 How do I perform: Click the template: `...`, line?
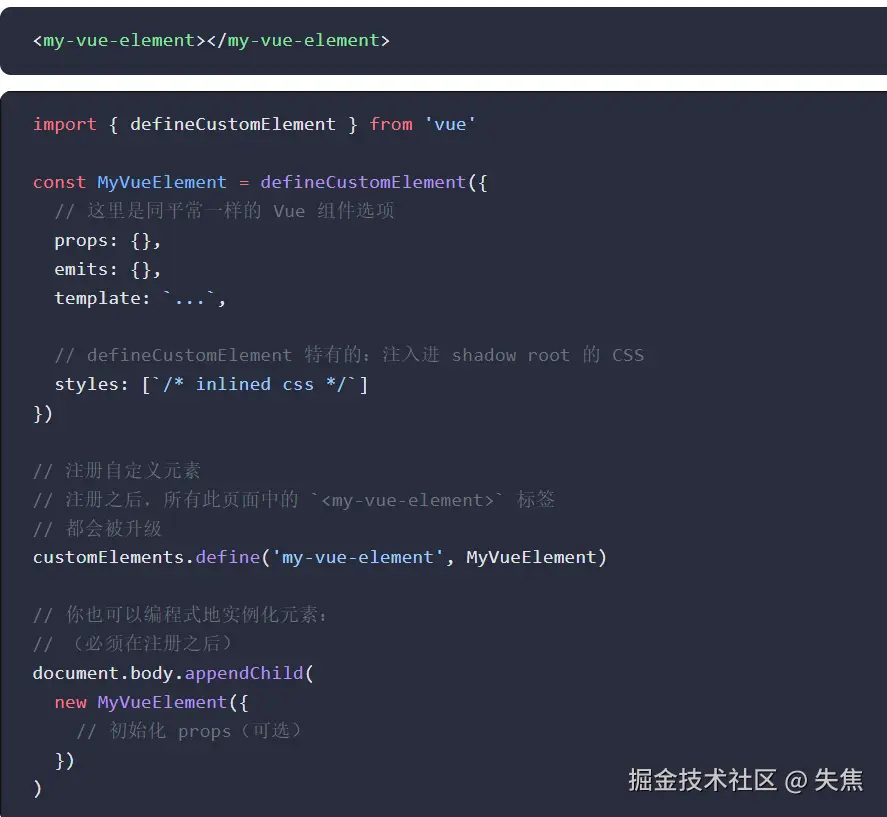click(x=140, y=298)
